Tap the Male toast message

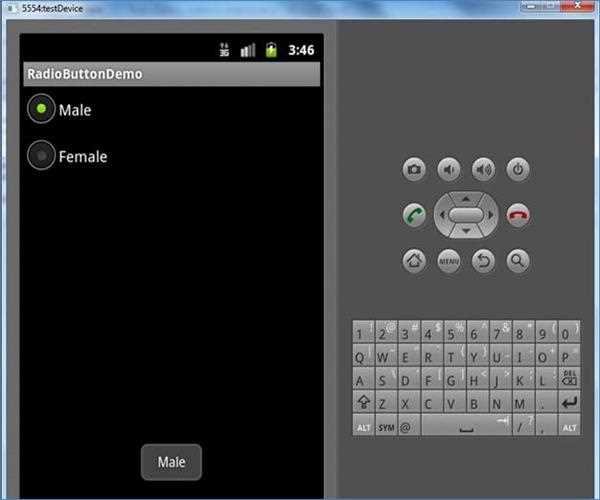(x=171, y=462)
